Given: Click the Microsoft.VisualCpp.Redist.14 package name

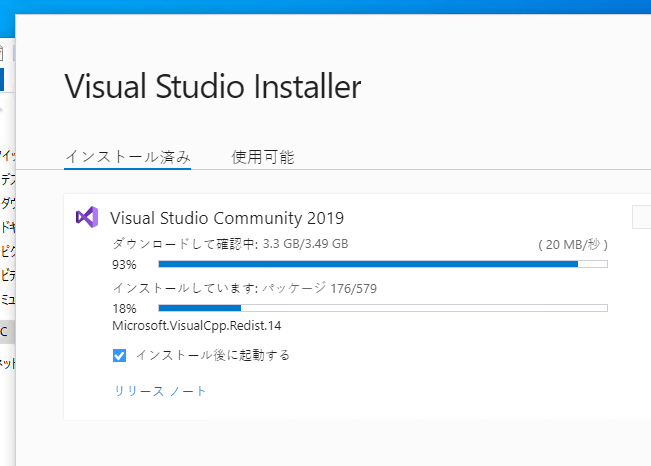Looking at the screenshot, I should tap(196, 326).
